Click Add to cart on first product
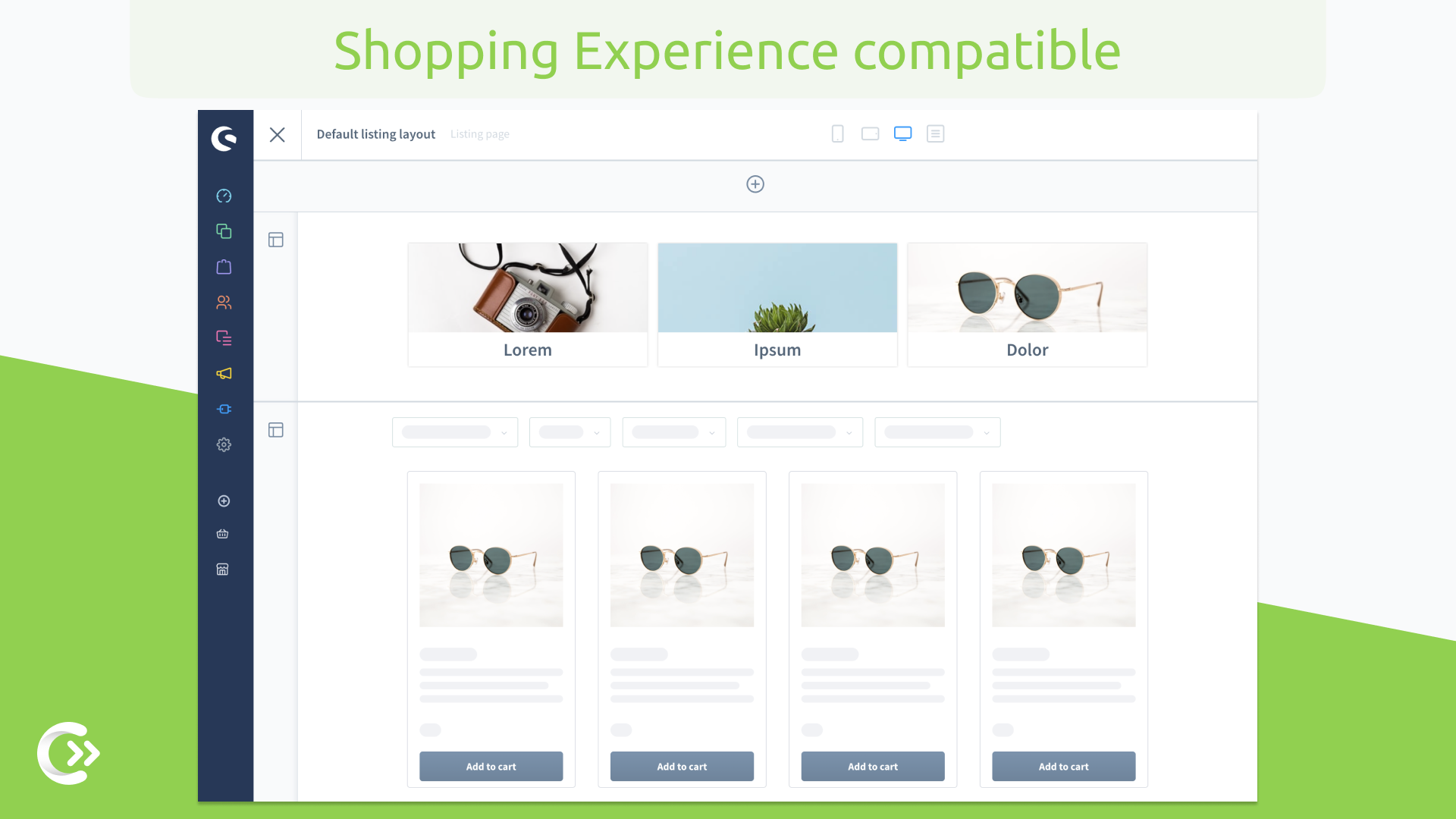1456x819 pixels. click(x=491, y=766)
